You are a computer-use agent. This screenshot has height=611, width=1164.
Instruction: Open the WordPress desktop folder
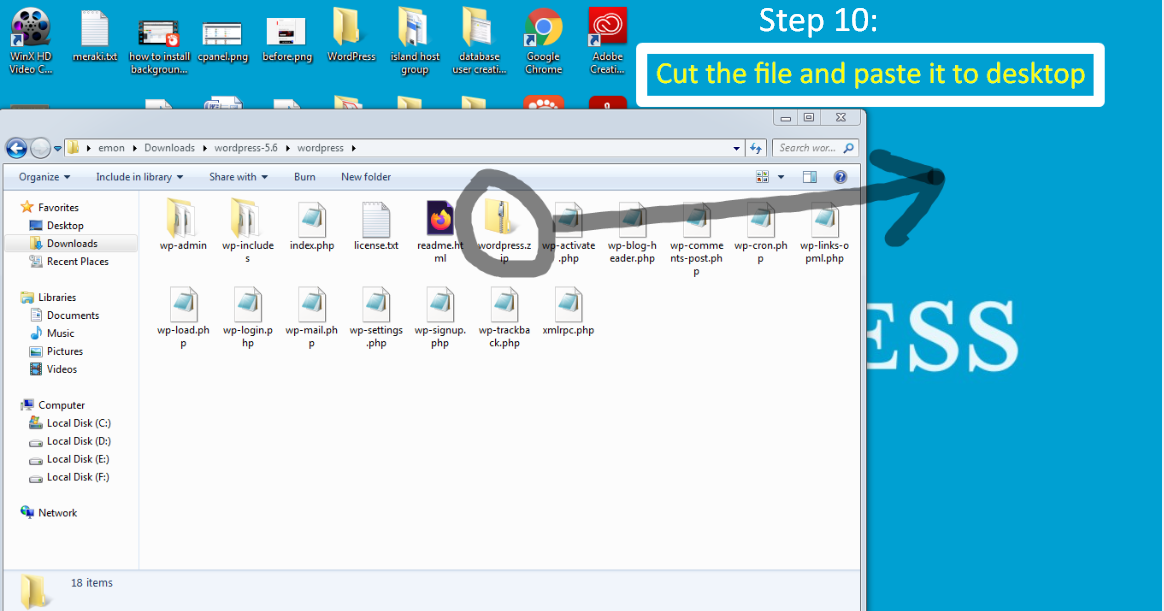coord(351,35)
